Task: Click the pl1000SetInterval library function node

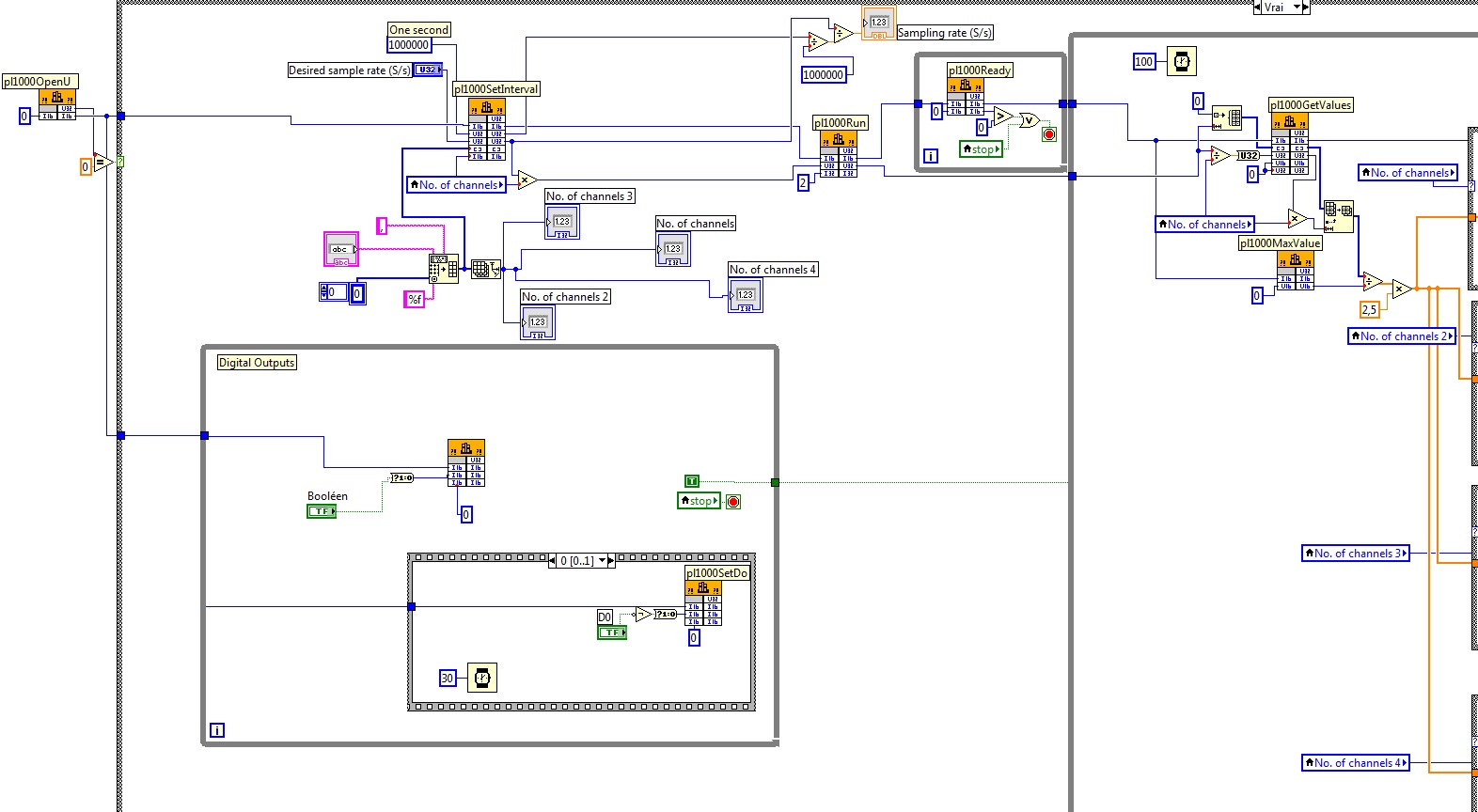Action: 487,130
